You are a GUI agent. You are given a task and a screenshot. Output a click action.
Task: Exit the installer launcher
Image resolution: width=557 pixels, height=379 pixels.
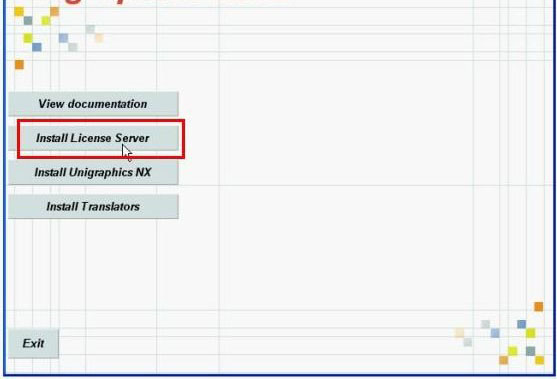point(33,343)
